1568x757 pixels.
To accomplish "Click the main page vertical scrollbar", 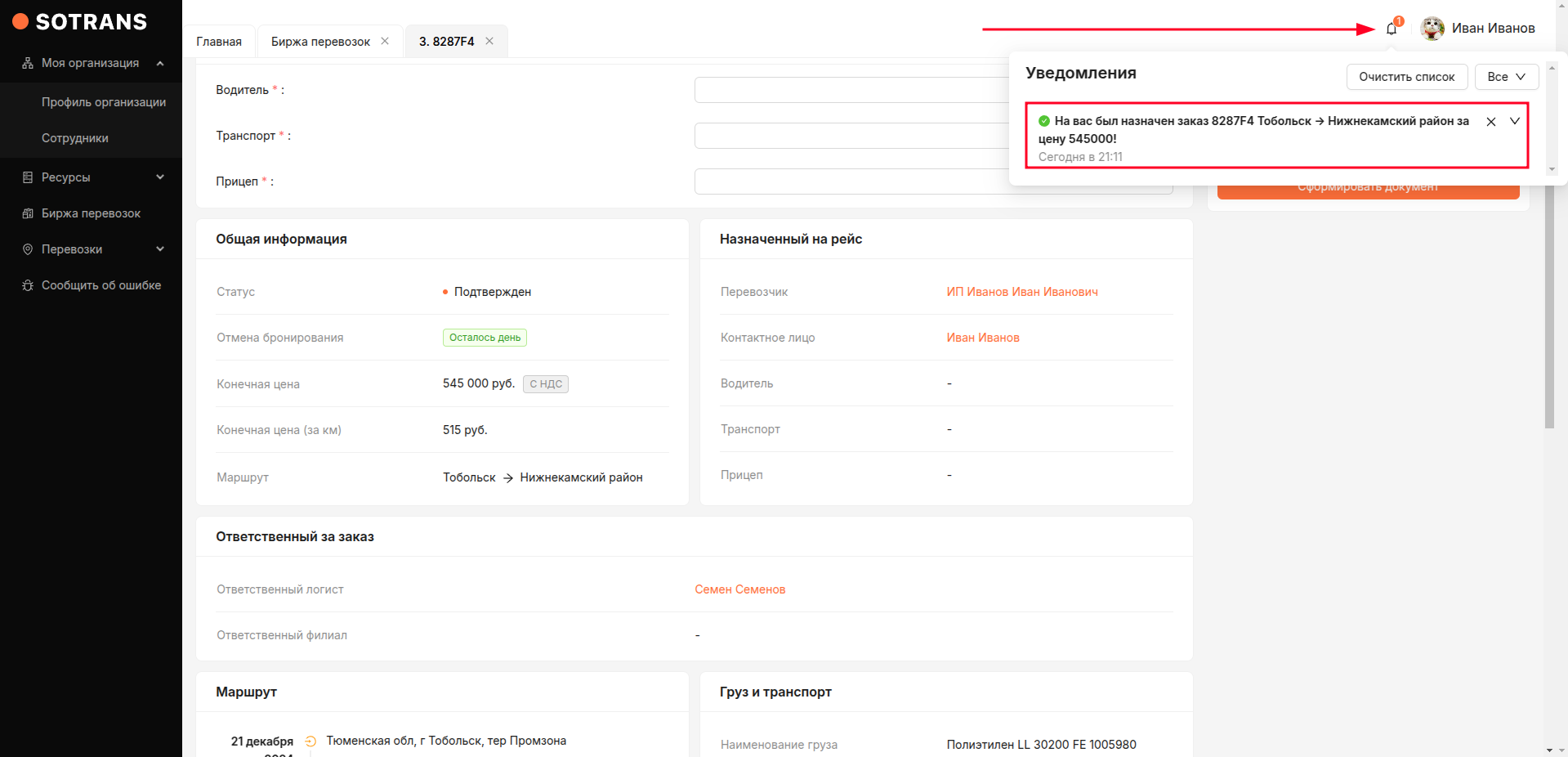I will tap(1549, 327).
